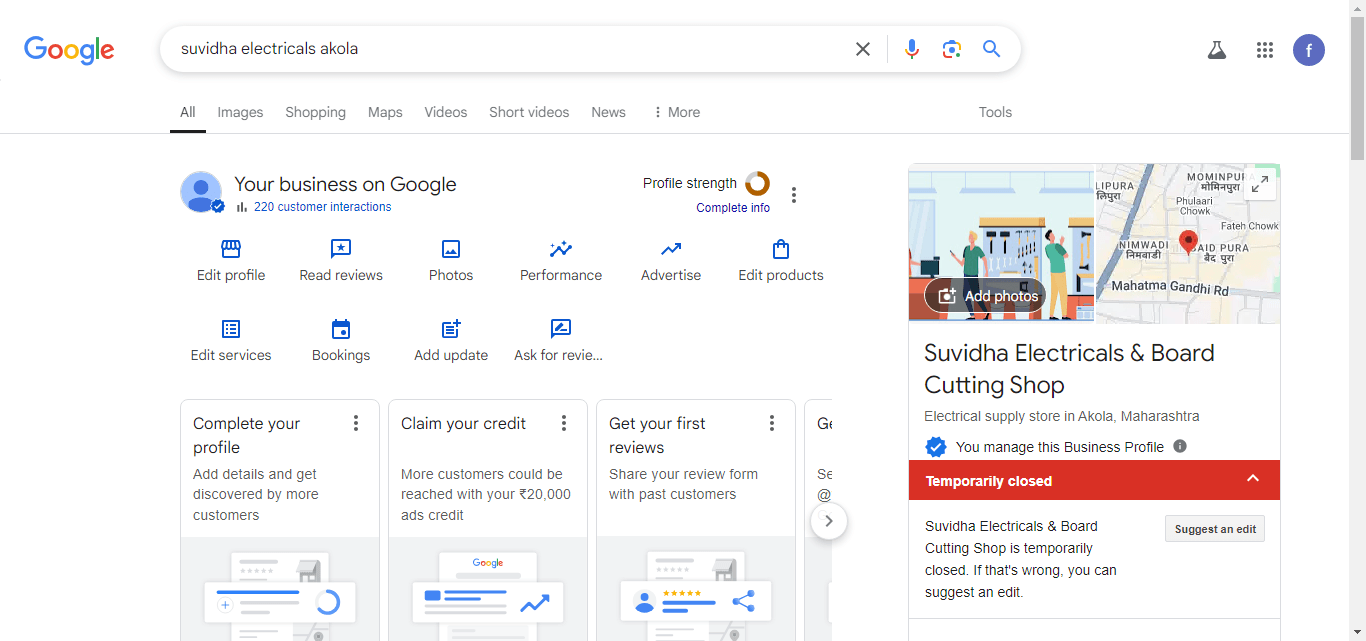Switch to the News tab
1366x641 pixels.
[x=608, y=112]
